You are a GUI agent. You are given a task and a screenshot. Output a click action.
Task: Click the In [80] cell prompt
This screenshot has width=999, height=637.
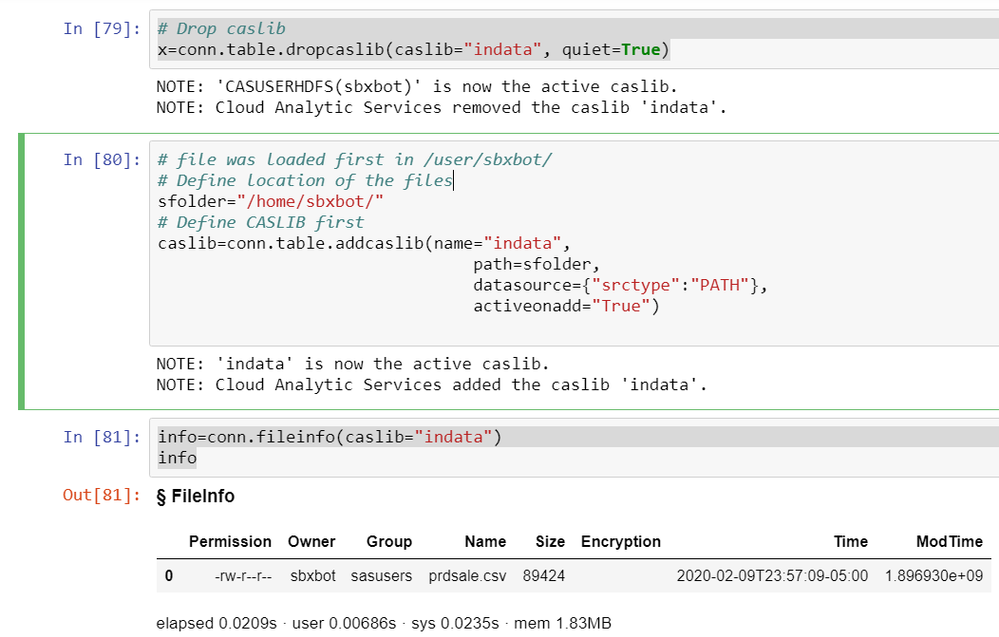pyautogui.click(x=102, y=160)
